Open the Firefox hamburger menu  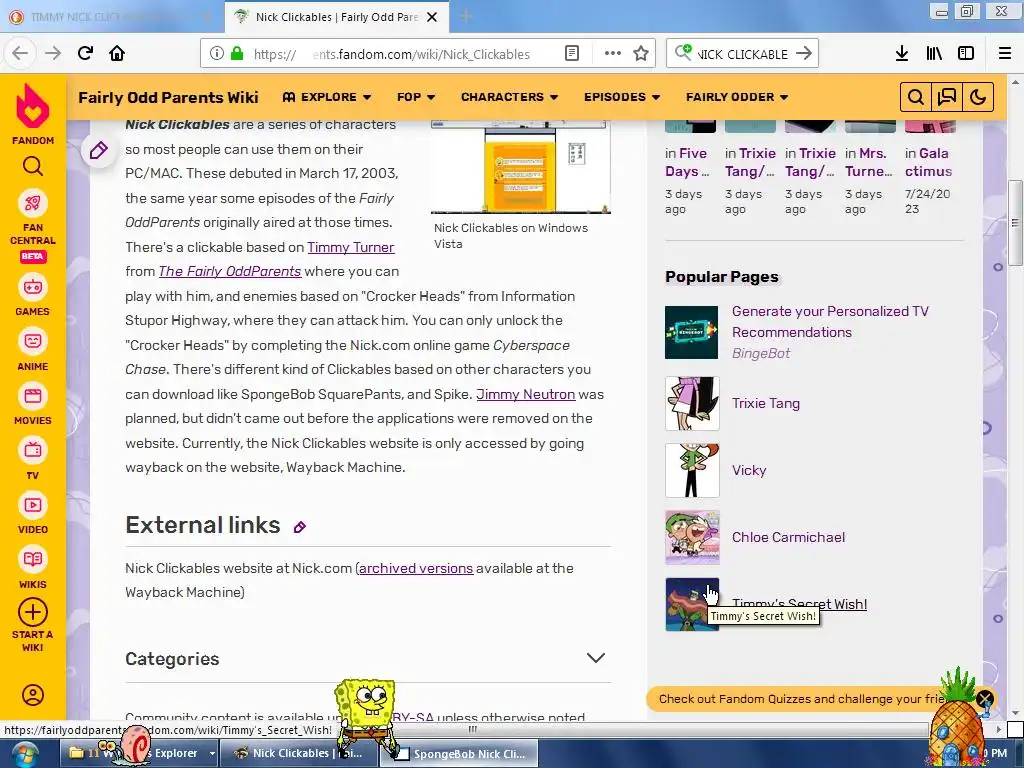(1004, 54)
